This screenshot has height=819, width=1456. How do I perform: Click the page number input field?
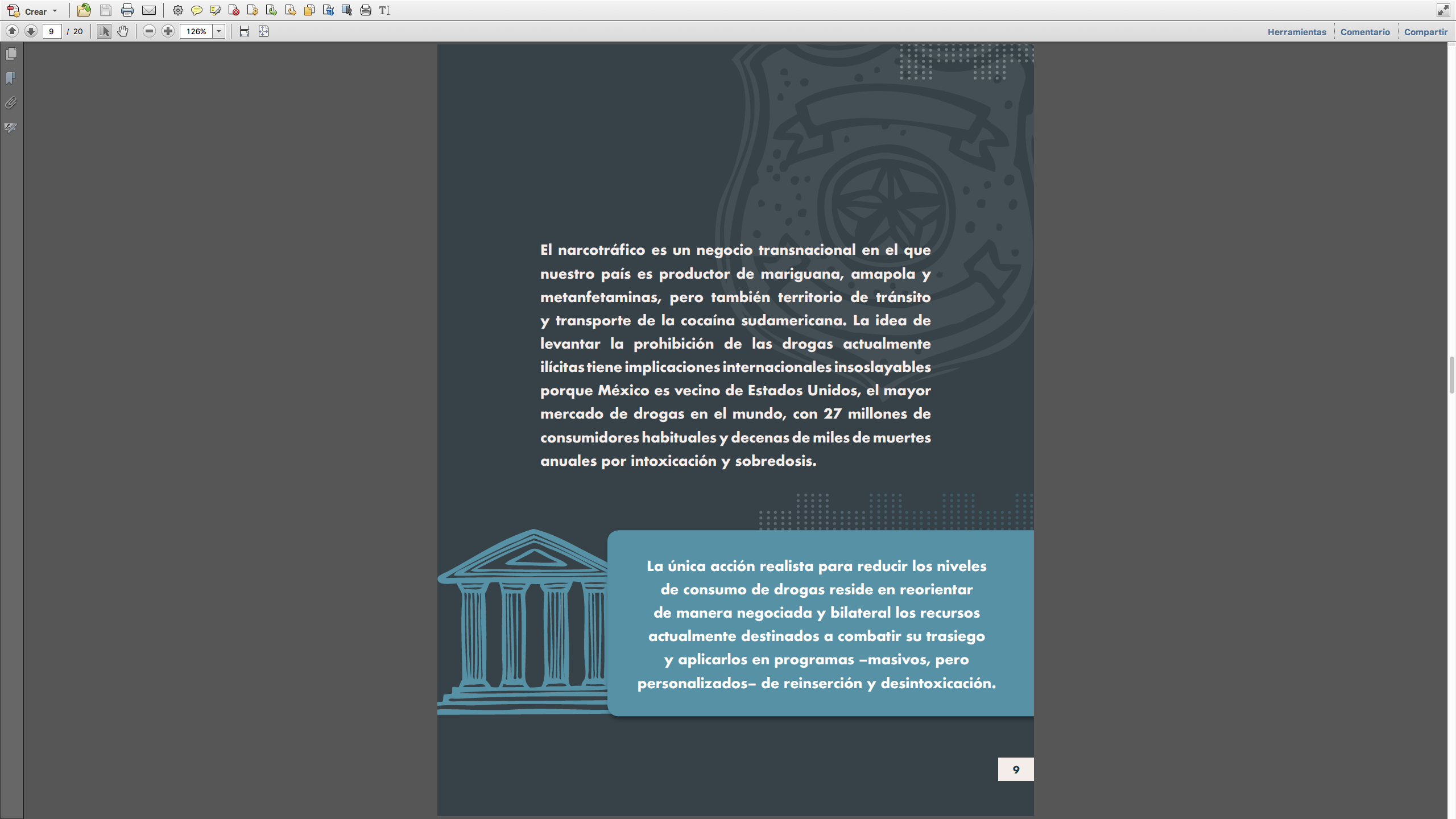(52, 31)
